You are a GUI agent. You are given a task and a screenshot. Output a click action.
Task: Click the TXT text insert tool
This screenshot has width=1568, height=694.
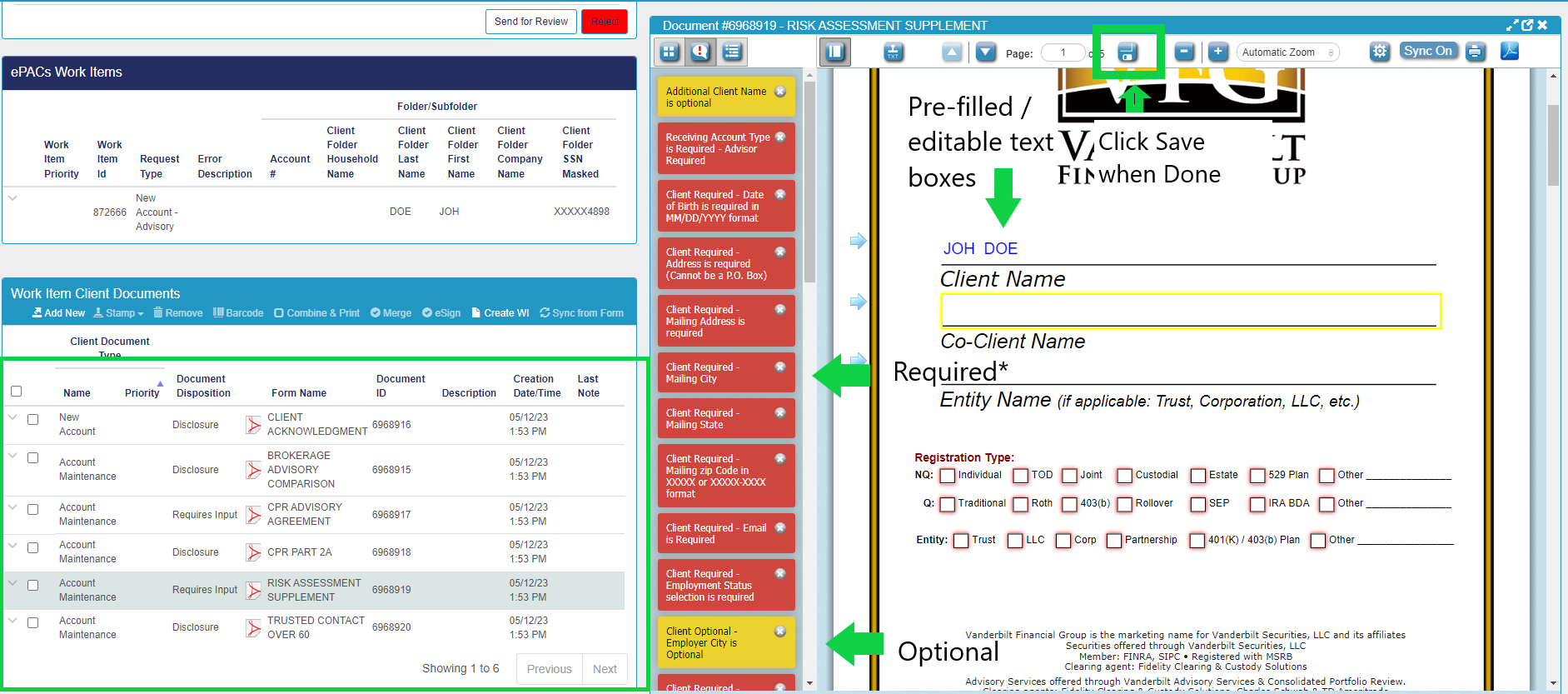pos(893,52)
